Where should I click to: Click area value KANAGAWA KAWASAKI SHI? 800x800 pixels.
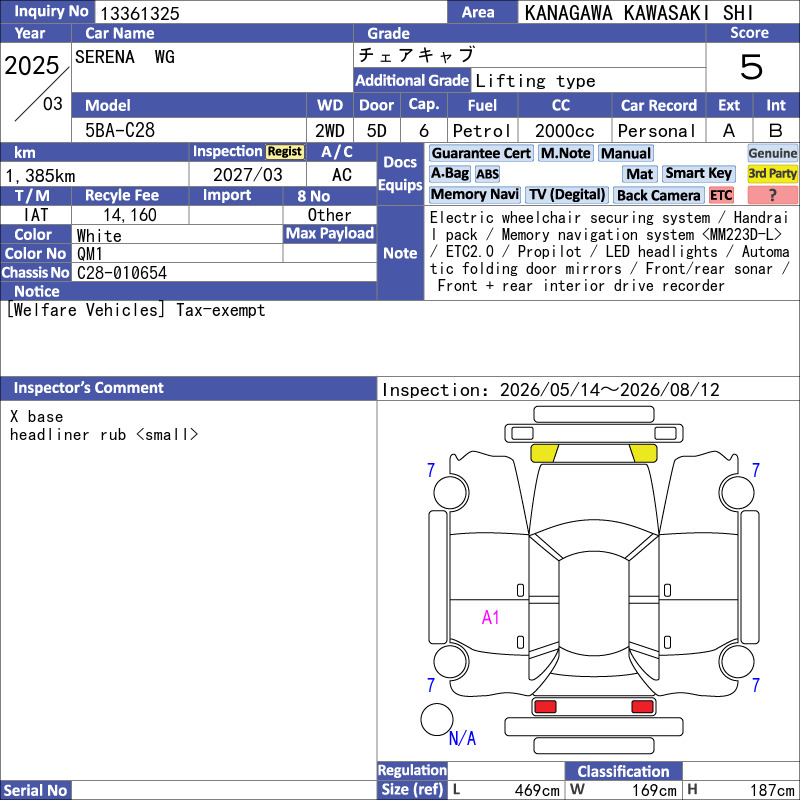[x=638, y=13]
